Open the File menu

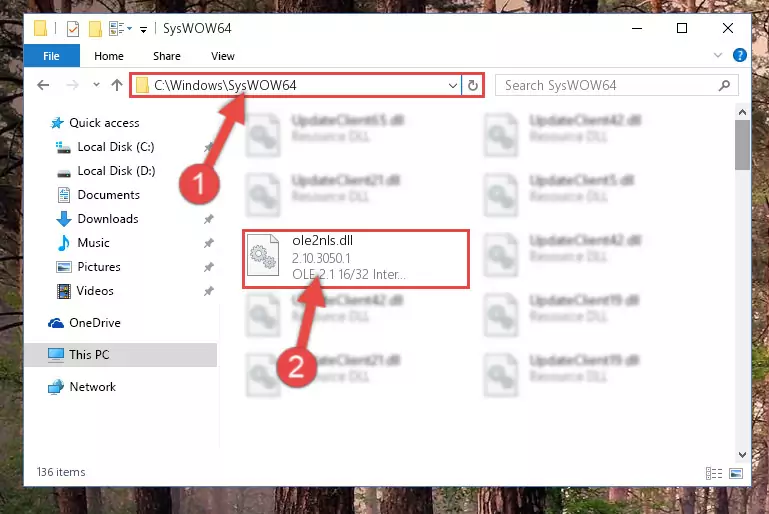tap(51, 56)
